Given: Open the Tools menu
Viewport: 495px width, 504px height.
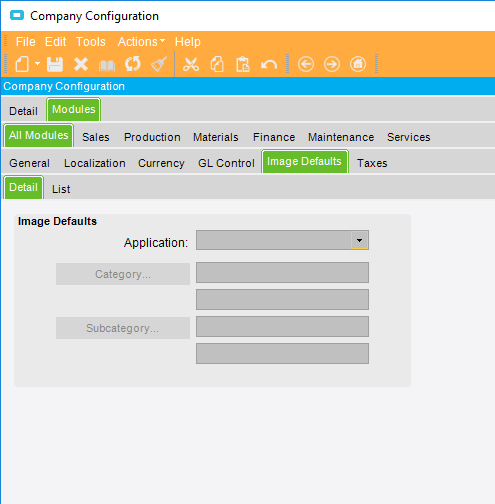Looking at the screenshot, I should (x=91, y=42).
